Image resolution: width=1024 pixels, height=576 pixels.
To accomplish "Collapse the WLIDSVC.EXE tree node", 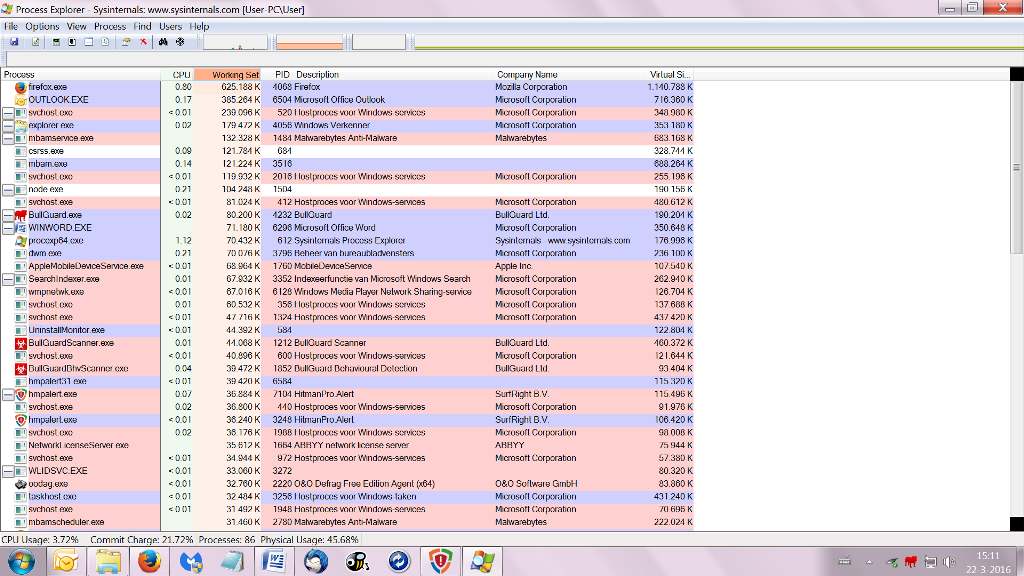I will (8, 471).
